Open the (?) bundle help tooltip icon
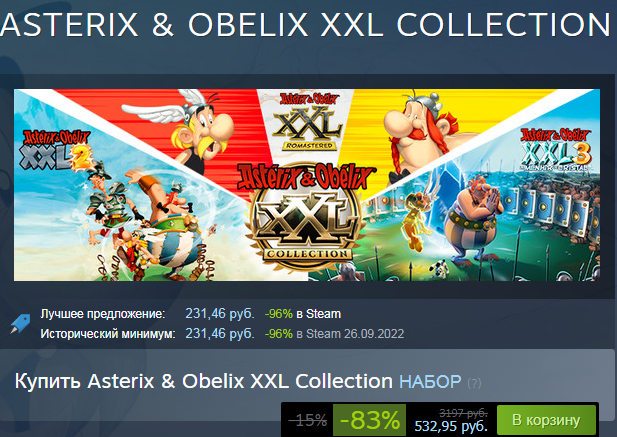The height and width of the screenshot is (437, 617). [x=474, y=383]
